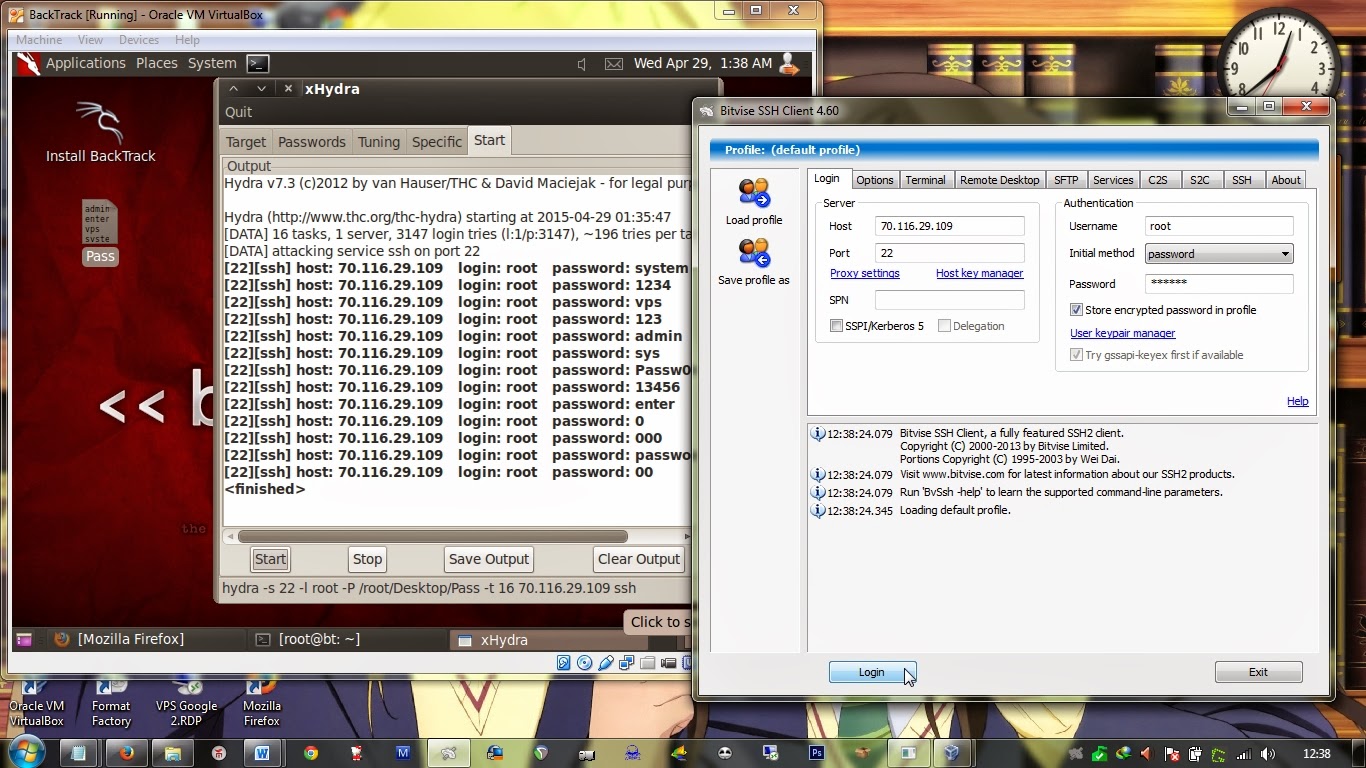The height and width of the screenshot is (768, 1366).
Task: Click the mail envelope icon in BackTrack panel
Action: point(614,64)
